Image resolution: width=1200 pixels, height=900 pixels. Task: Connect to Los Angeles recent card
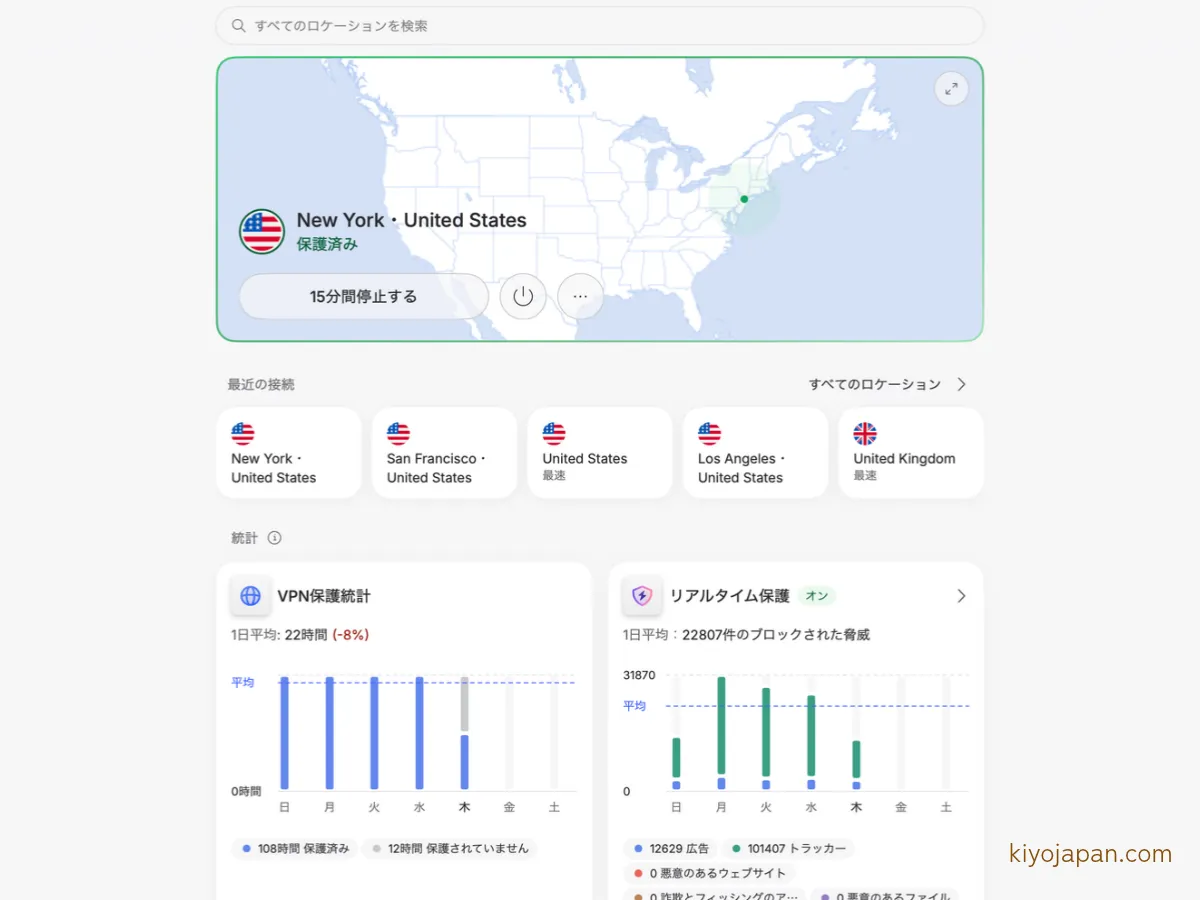coord(755,452)
